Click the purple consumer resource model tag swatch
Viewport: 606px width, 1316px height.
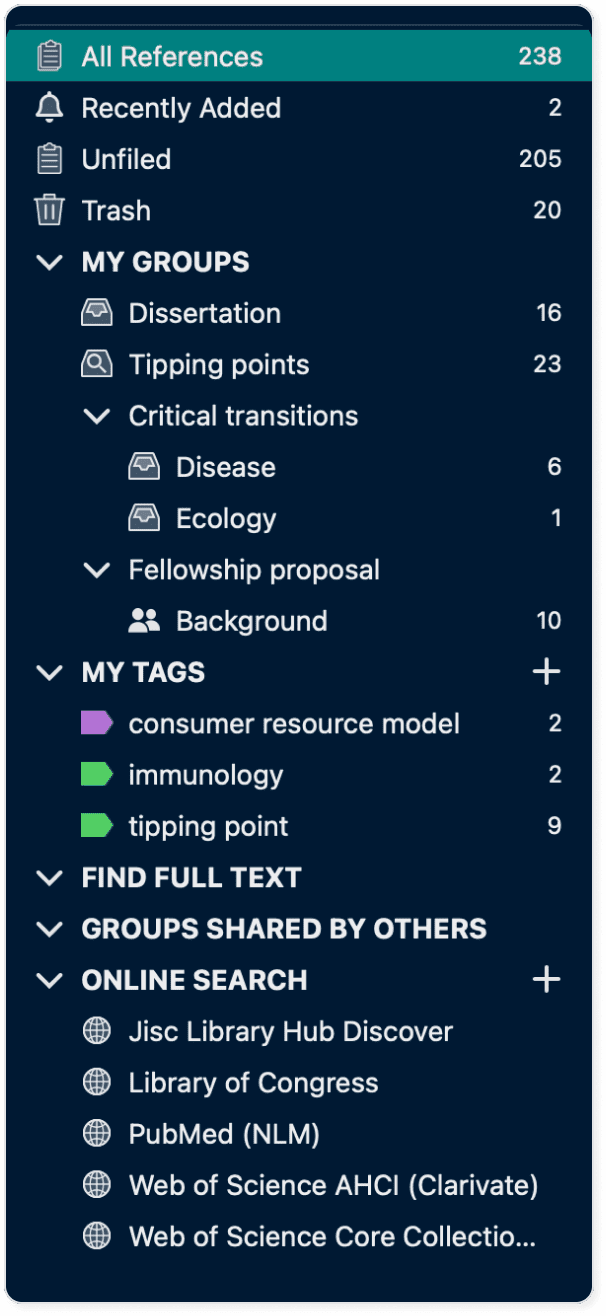[96, 723]
